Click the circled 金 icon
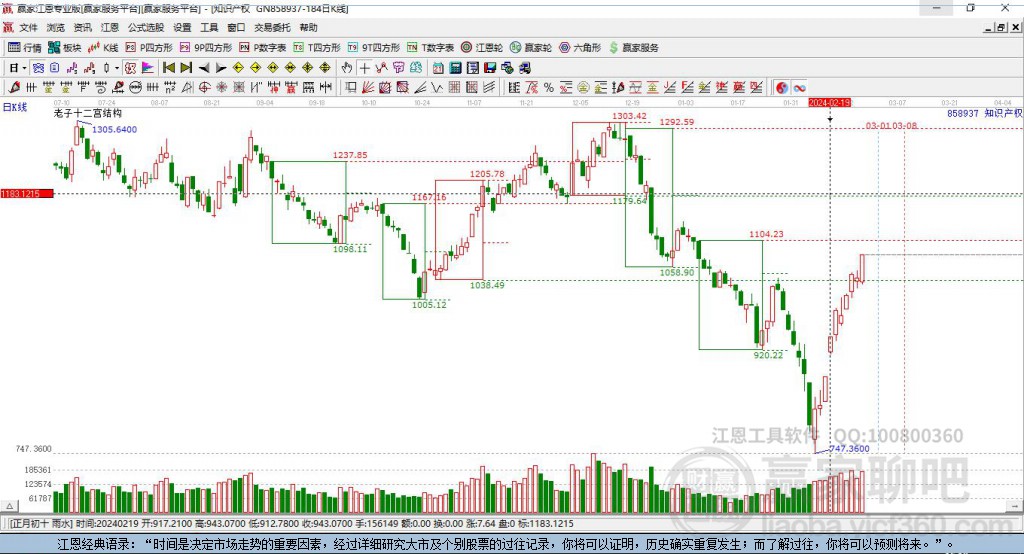The image size is (1024, 554). 583,88
